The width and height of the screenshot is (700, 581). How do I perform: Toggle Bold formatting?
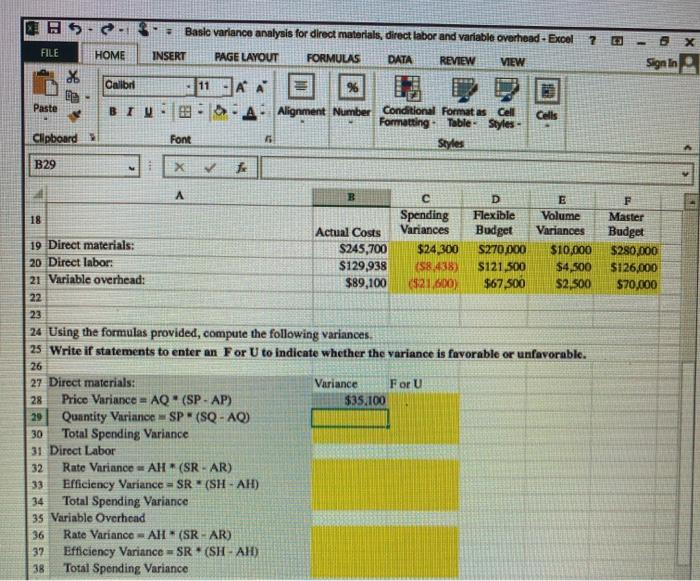113,112
